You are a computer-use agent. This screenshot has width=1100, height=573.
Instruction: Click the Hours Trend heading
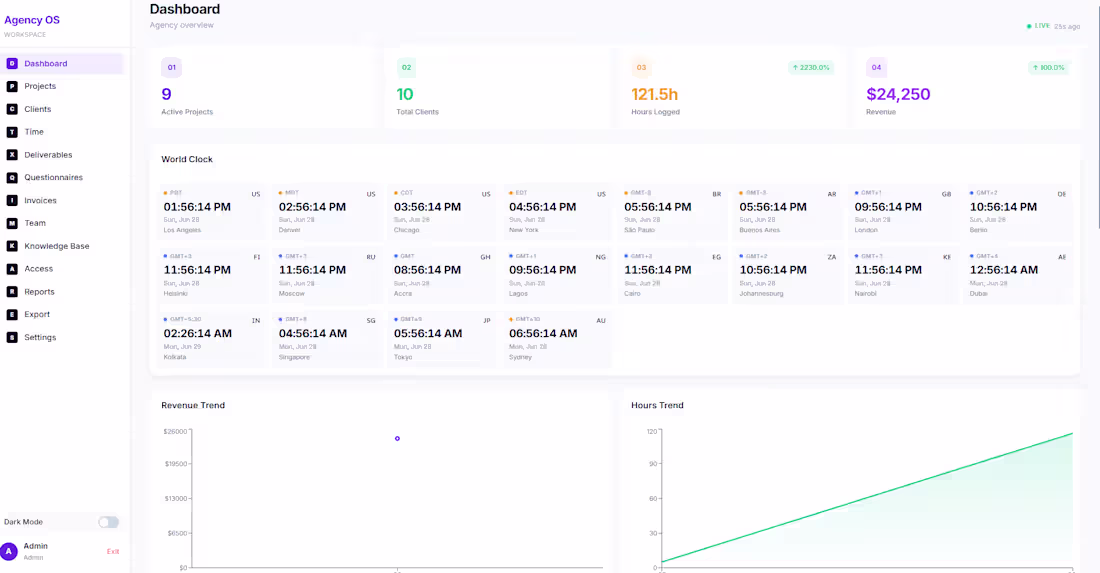(x=657, y=405)
